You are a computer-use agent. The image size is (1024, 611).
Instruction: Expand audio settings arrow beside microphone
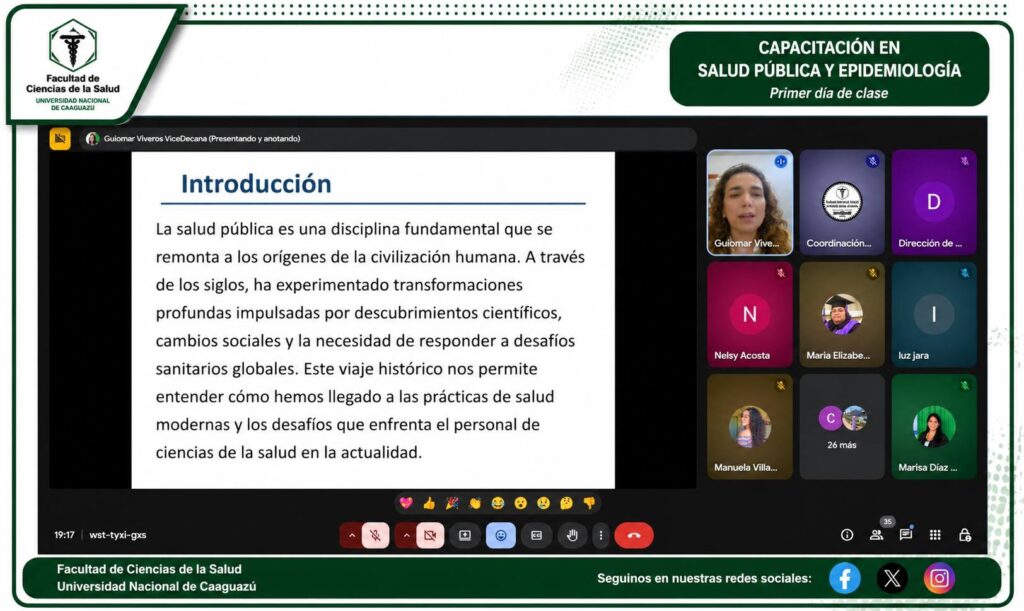(351, 535)
